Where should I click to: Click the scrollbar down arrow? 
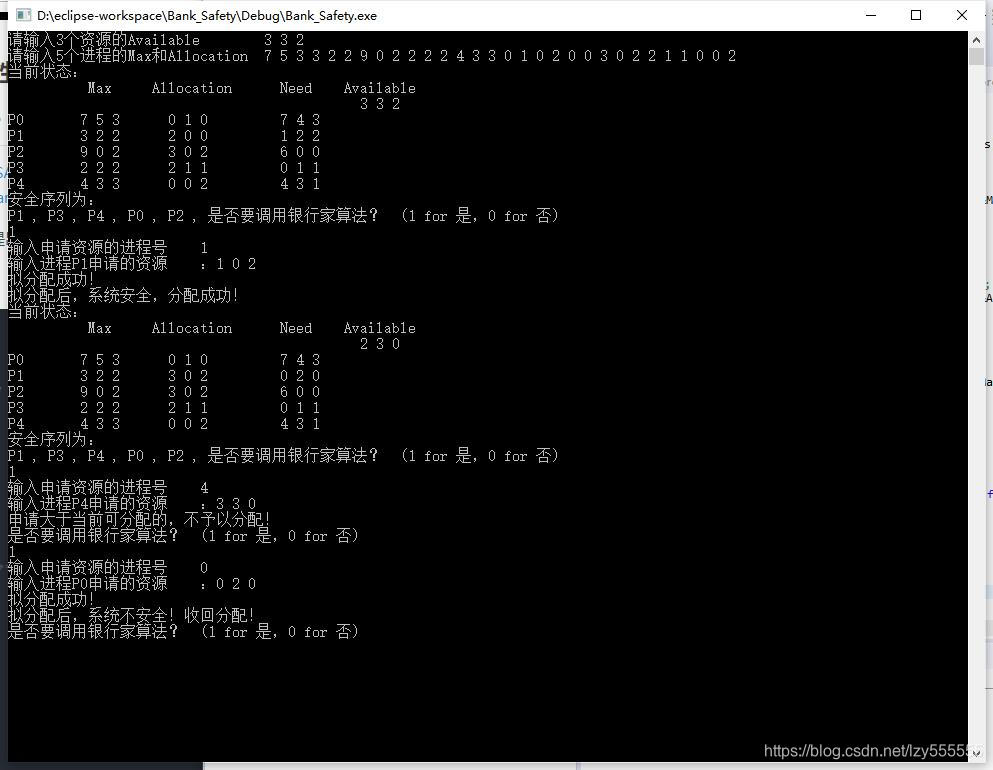coord(976,754)
